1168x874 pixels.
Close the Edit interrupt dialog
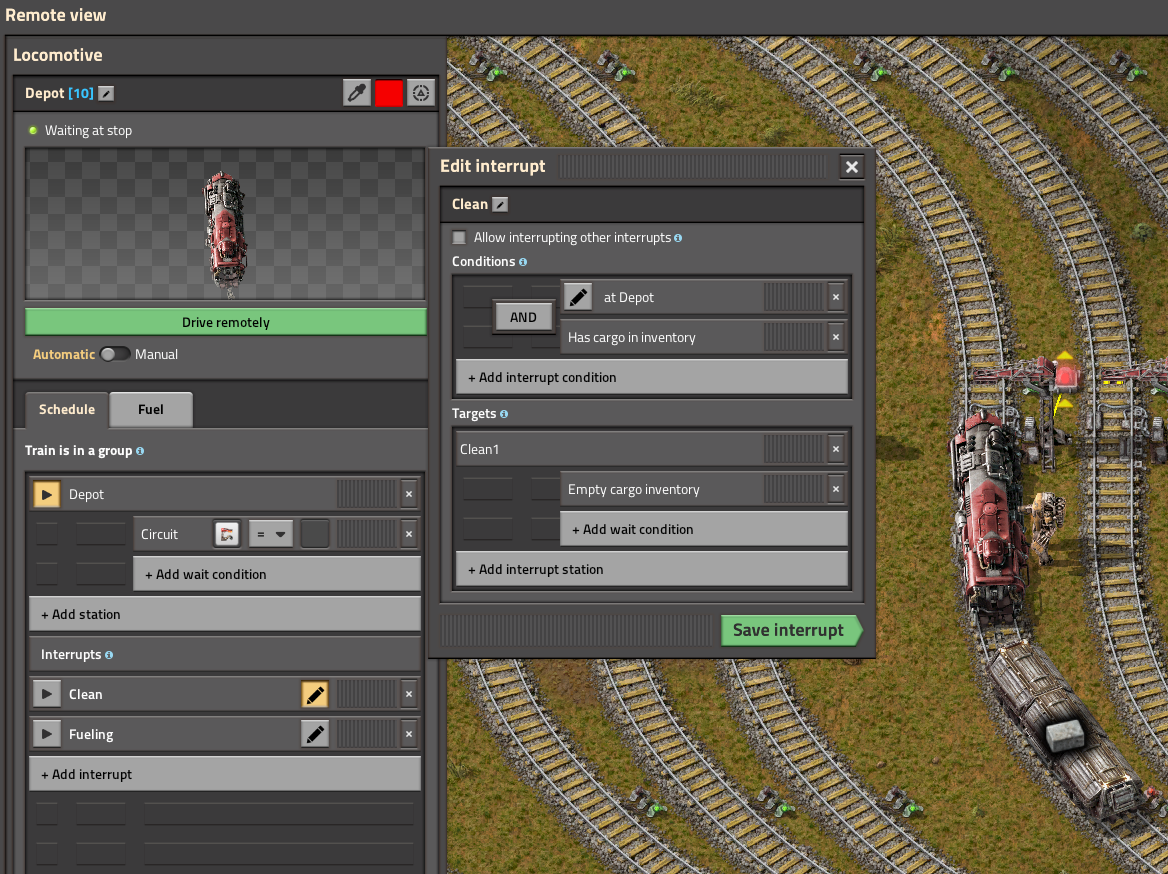(852, 167)
